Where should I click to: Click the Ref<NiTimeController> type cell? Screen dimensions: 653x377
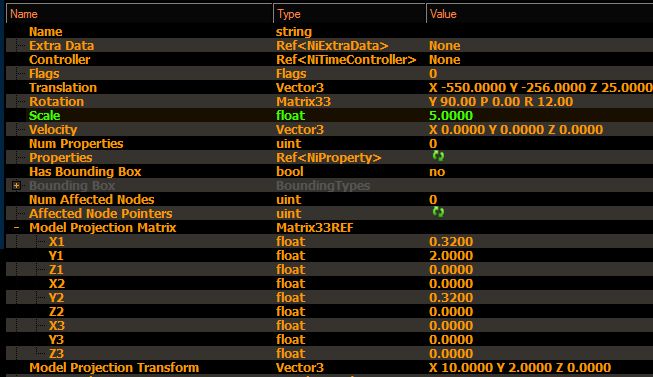[x=346, y=60]
